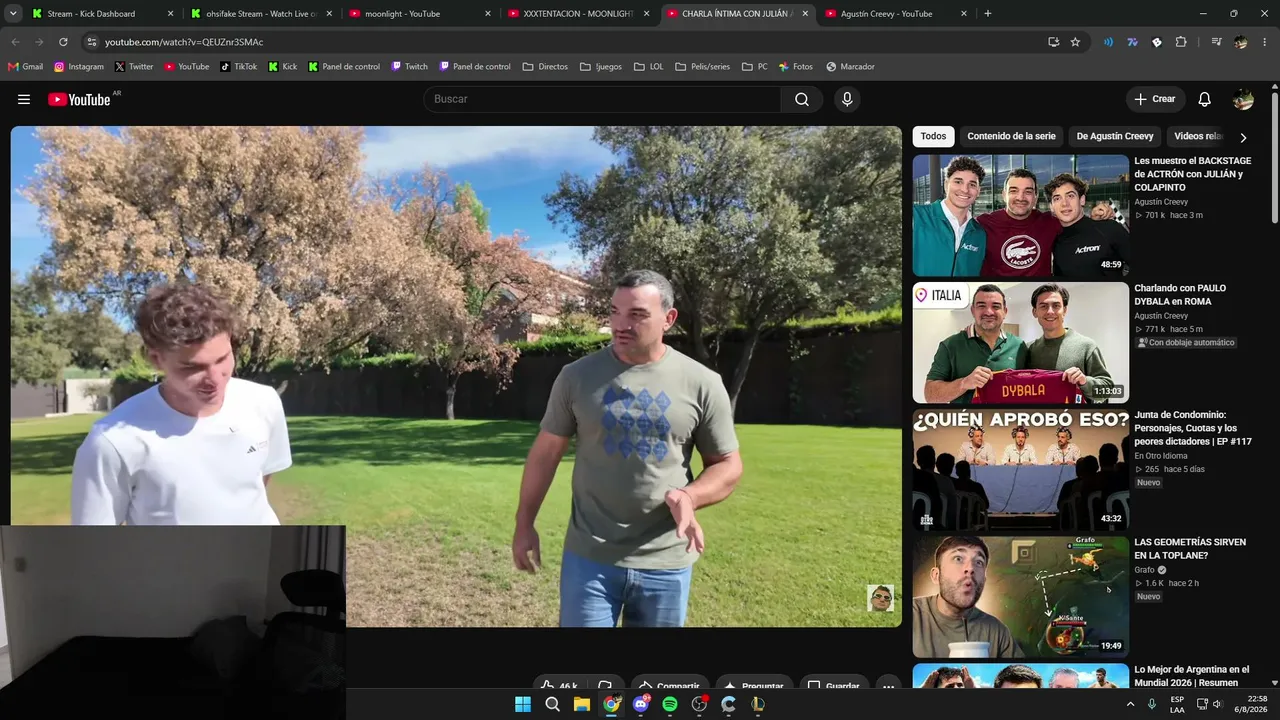Expand the !juegos bookmark folder
This screenshot has width=1280, height=720.
point(601,67)
